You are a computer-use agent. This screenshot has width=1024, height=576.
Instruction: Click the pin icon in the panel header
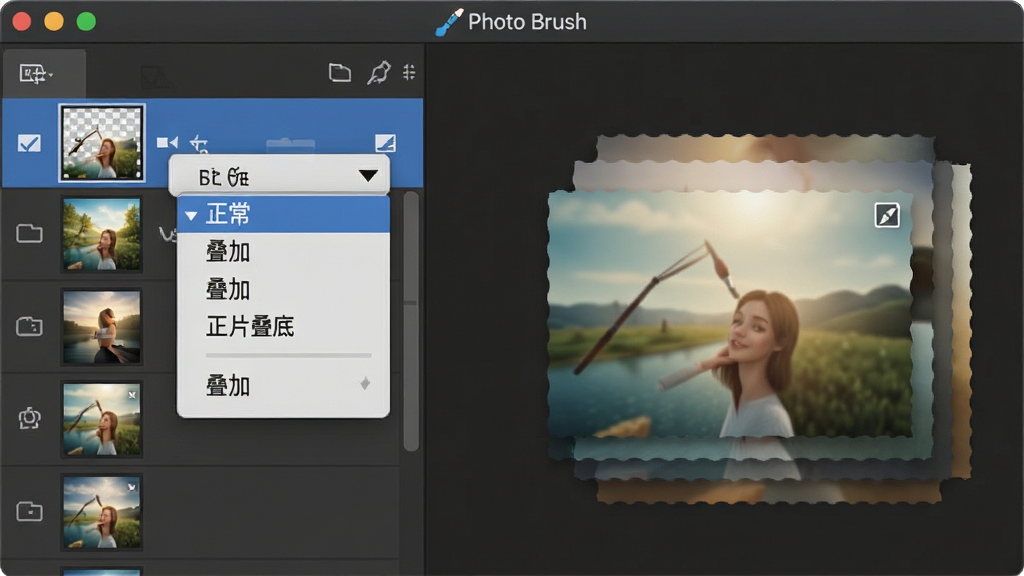pos(379,72)
